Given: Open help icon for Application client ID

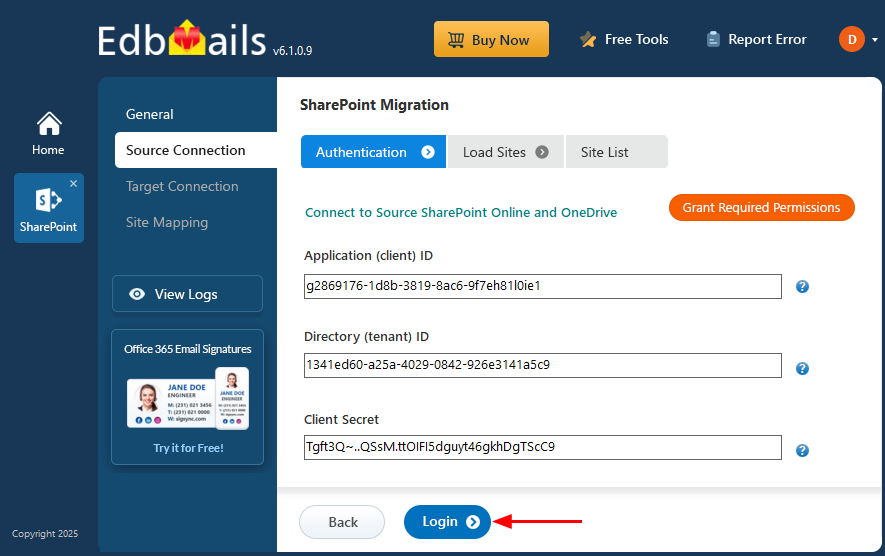Looking at the screenshot, I should [802, 287].
